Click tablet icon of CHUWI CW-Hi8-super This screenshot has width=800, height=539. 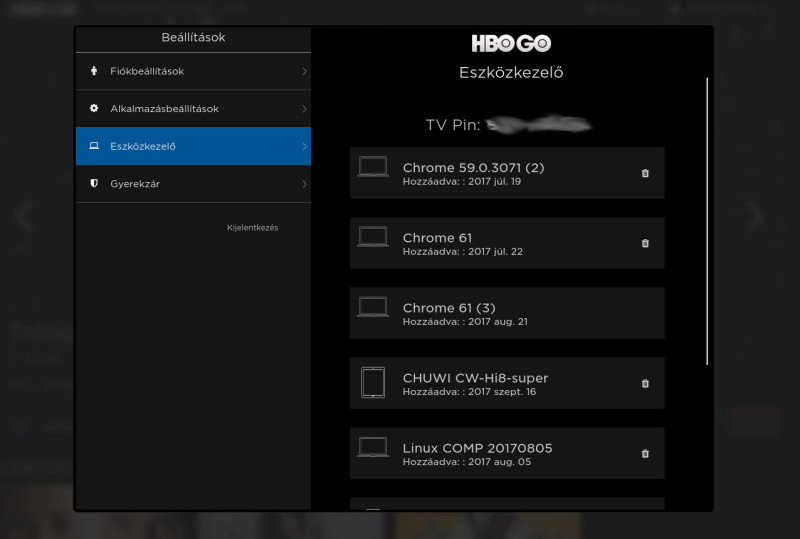coord(373,382)
